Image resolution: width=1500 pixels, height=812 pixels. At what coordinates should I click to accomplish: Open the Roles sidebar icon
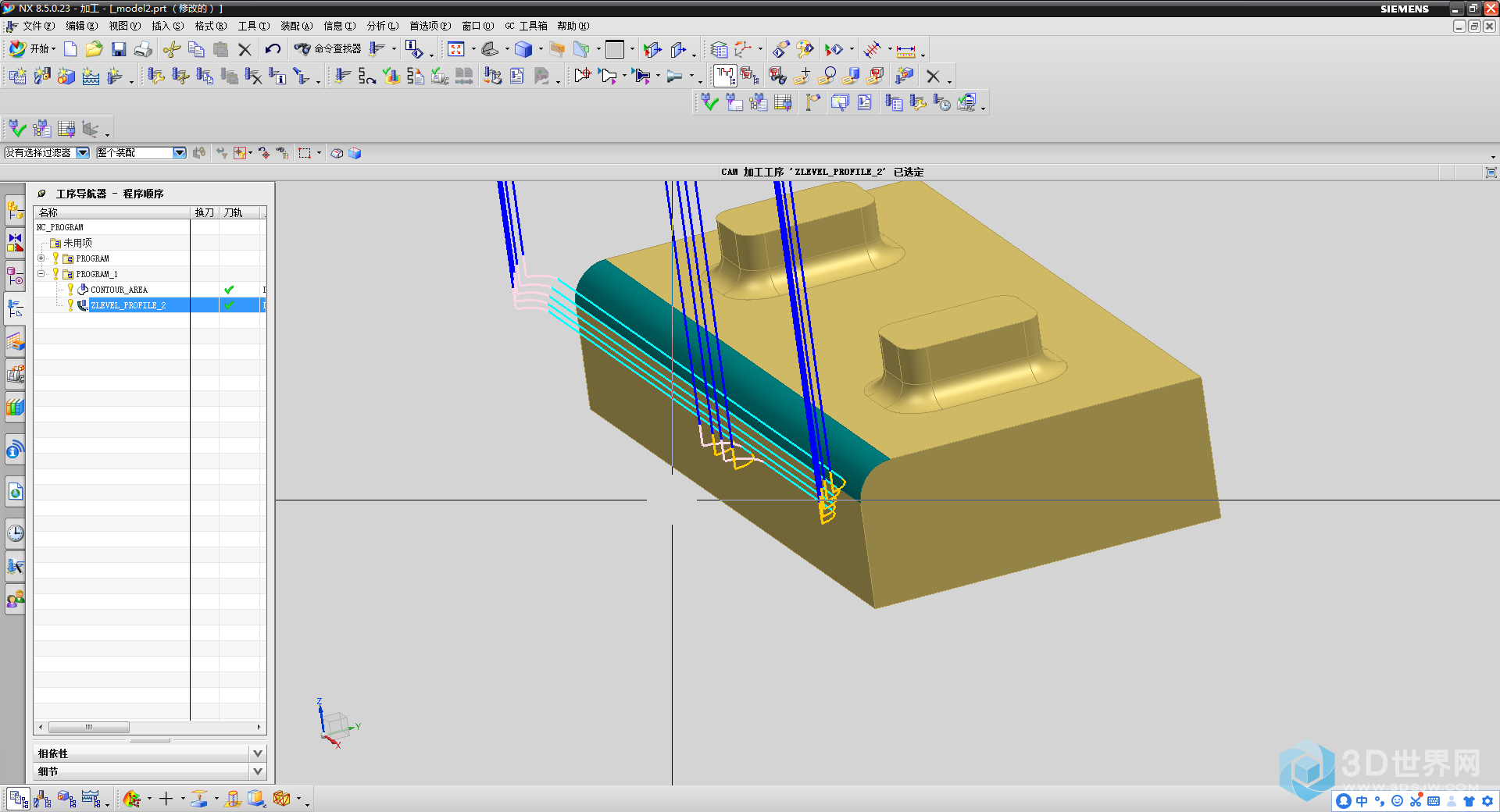click(15, 599)
